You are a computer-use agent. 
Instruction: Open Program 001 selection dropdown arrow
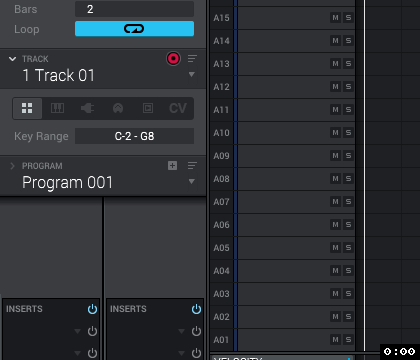click(x=192, y=181)
